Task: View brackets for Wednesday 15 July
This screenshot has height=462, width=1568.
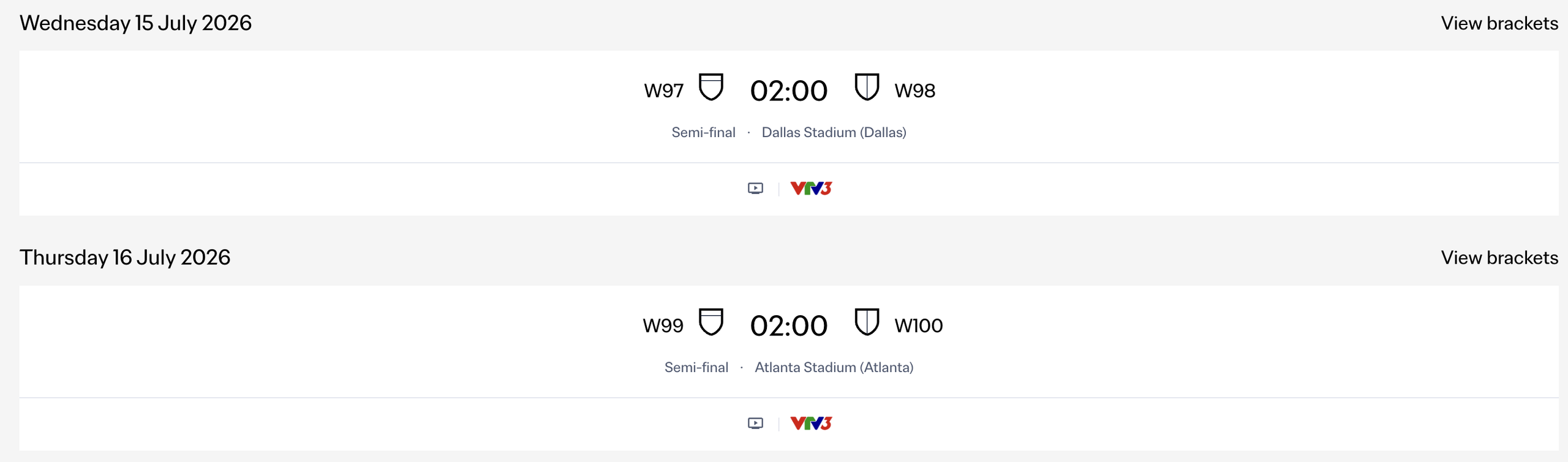Action: pos(1499,23)
